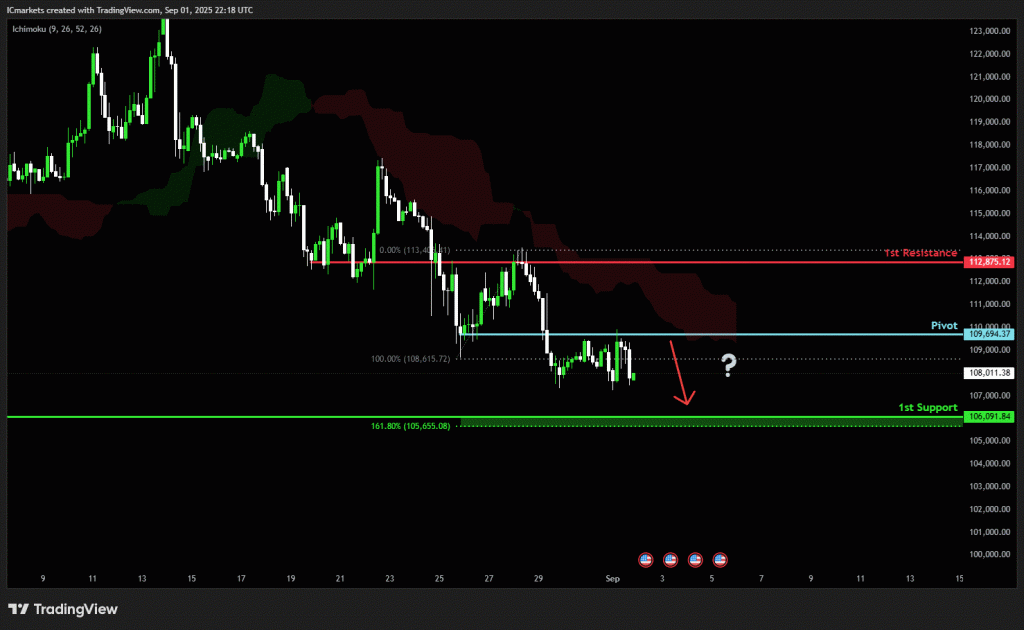Click date 7 on the time axis
Screen dimensions: 1024x630
point(761,578)
